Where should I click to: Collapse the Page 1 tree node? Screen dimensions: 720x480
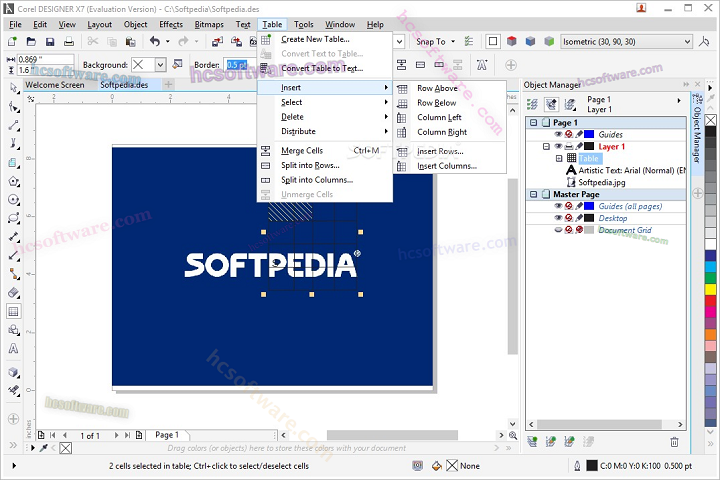(533, 123)
